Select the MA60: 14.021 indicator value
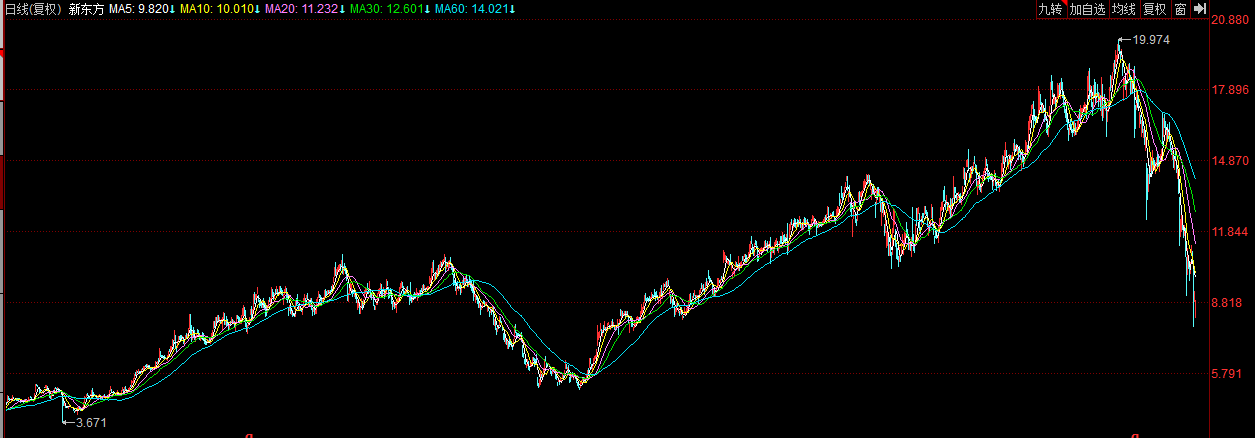Viewport: 1255px width, 438px height. pos(476,9)
